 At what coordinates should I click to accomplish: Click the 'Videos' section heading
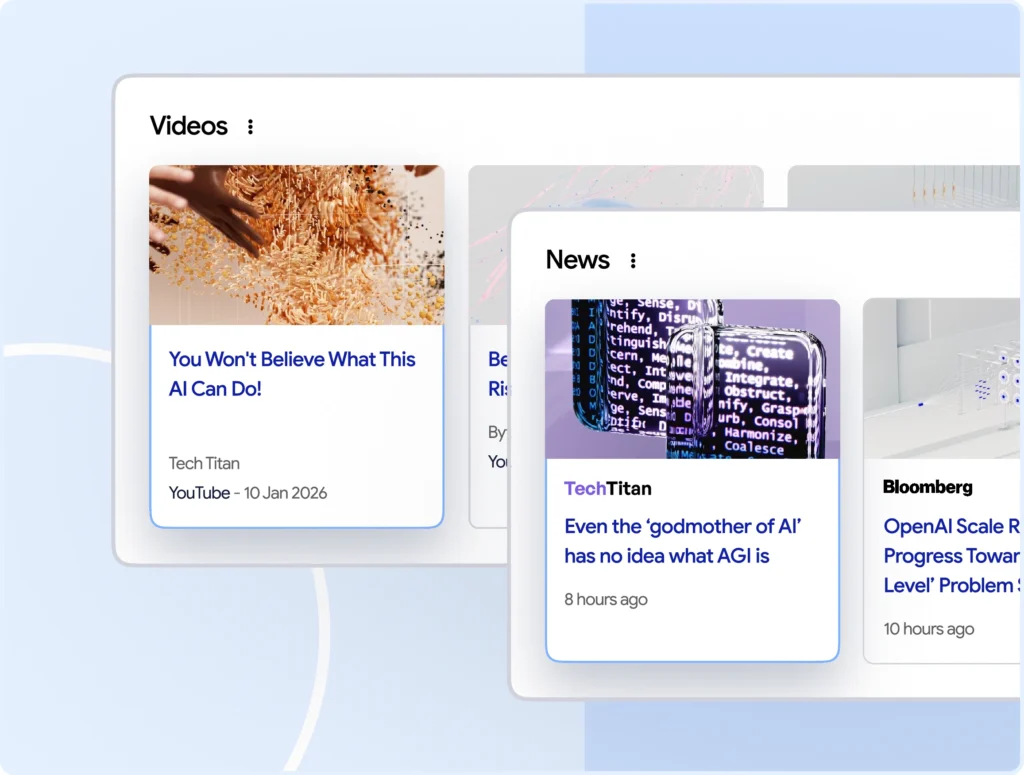(x=189, y=126)
